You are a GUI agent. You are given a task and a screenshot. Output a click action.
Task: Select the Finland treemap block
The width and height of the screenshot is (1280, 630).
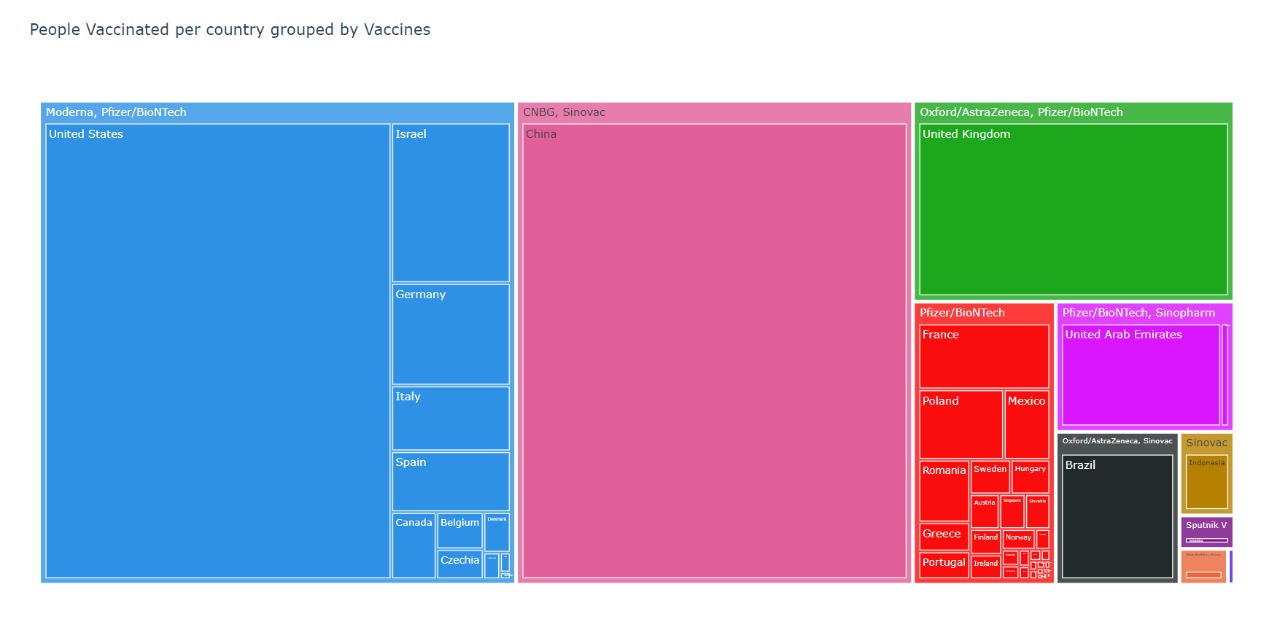(x=986, y=541)
